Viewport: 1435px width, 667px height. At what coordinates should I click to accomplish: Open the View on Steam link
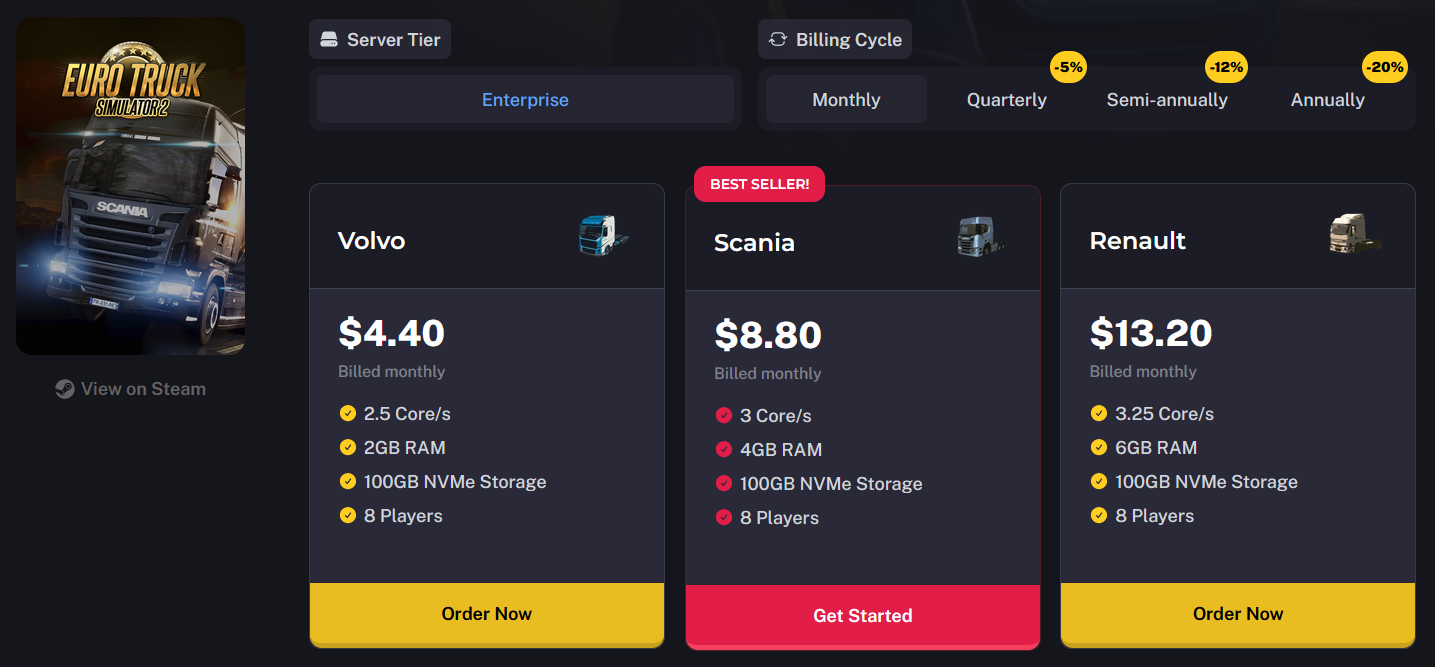pos(131,389)
